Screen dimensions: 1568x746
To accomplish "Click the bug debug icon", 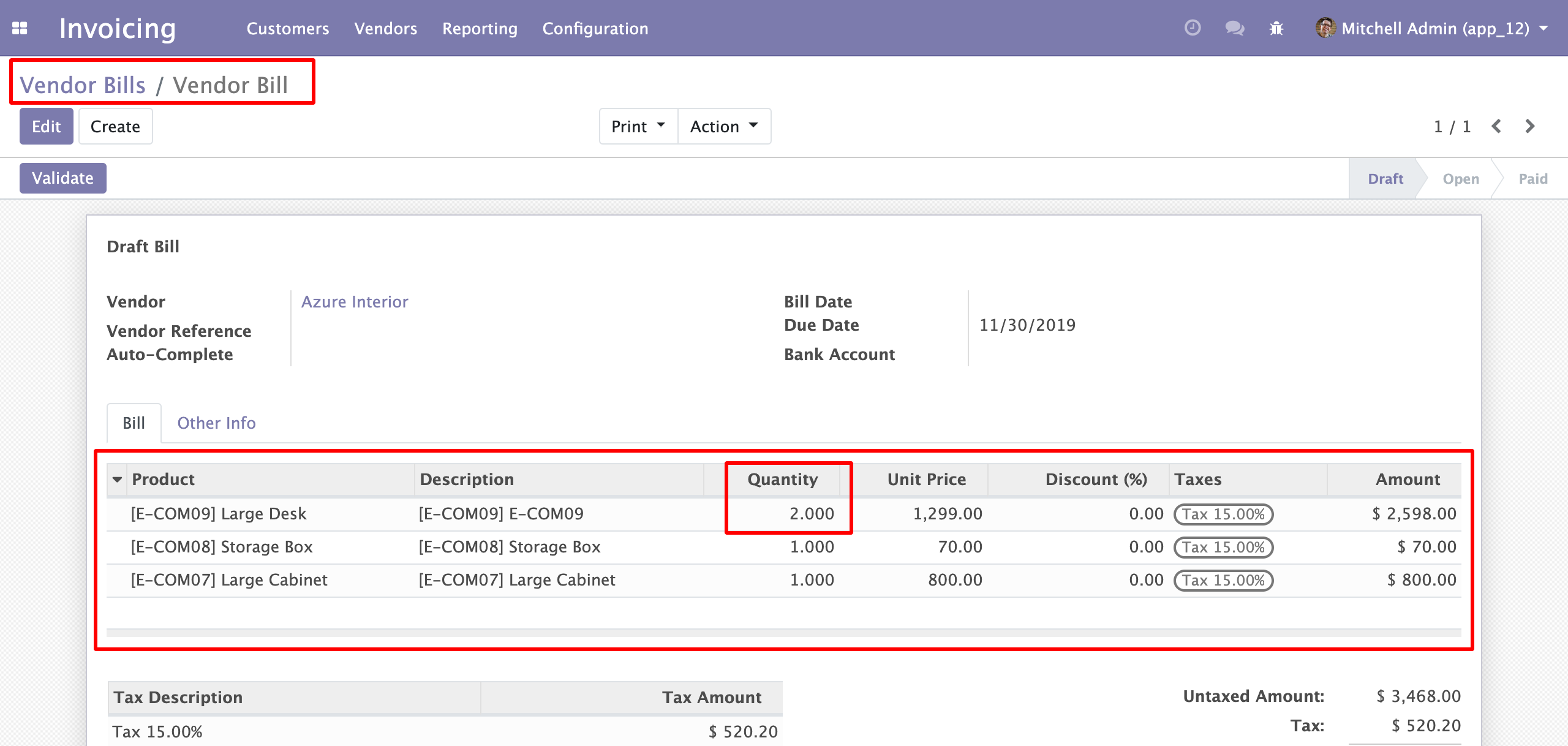I will 1276,28.
